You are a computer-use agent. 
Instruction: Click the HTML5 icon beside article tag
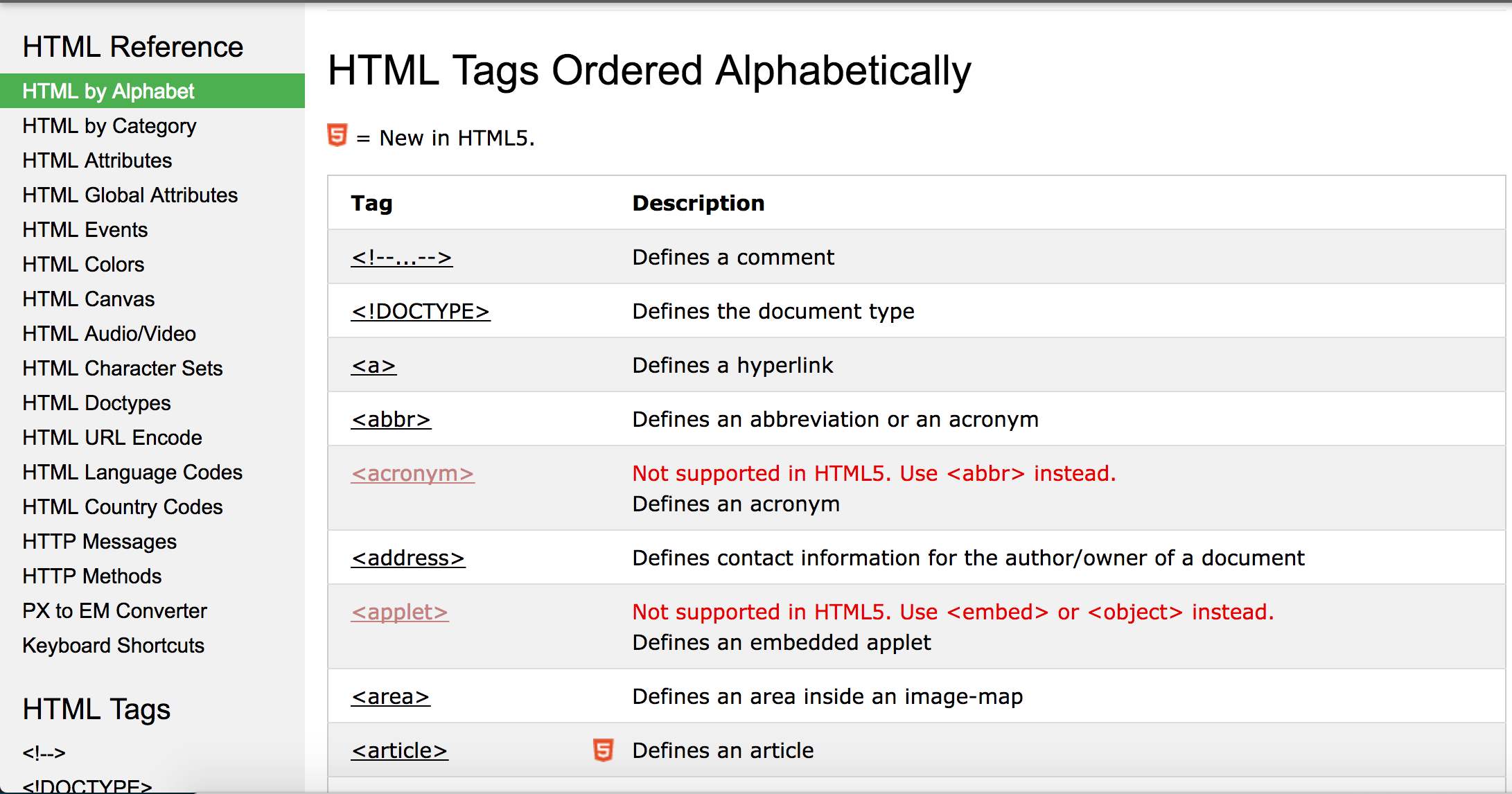(x=603, y=750)
